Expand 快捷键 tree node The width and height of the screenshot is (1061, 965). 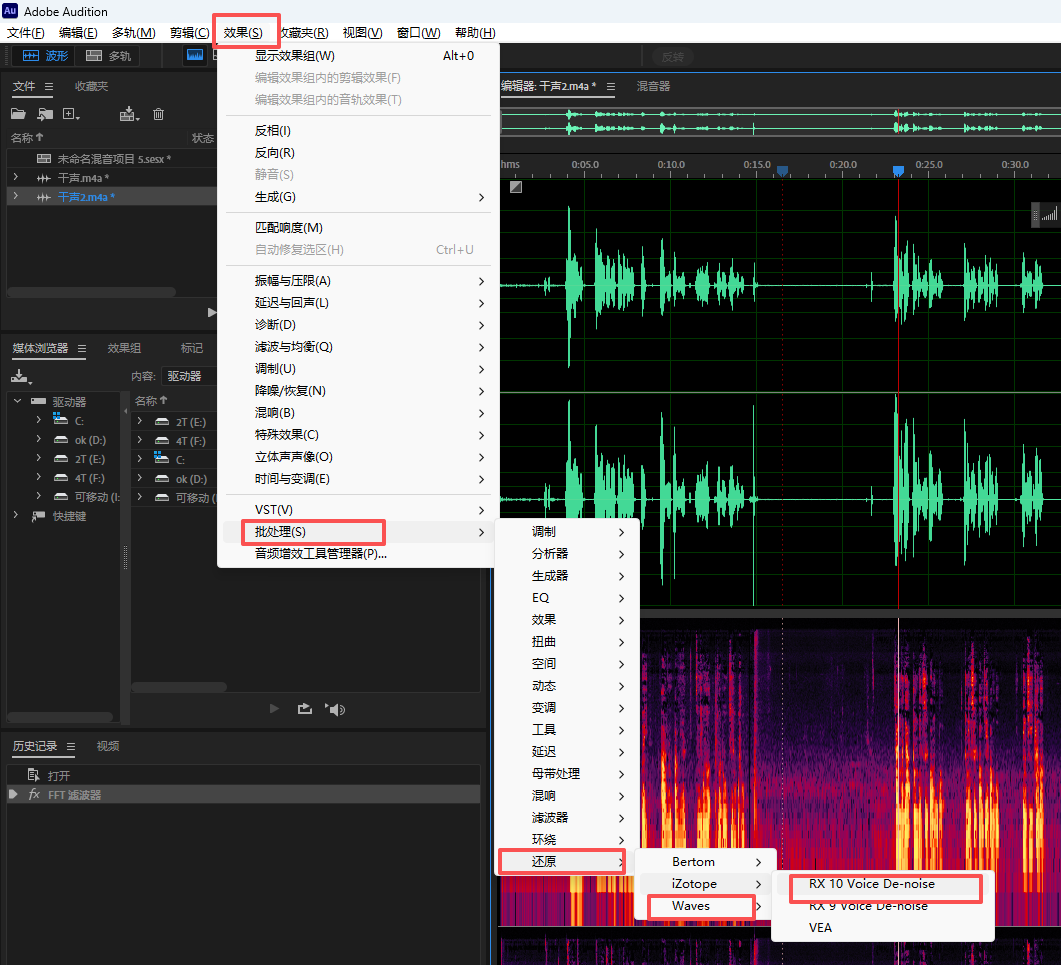[x=16, y=515]
